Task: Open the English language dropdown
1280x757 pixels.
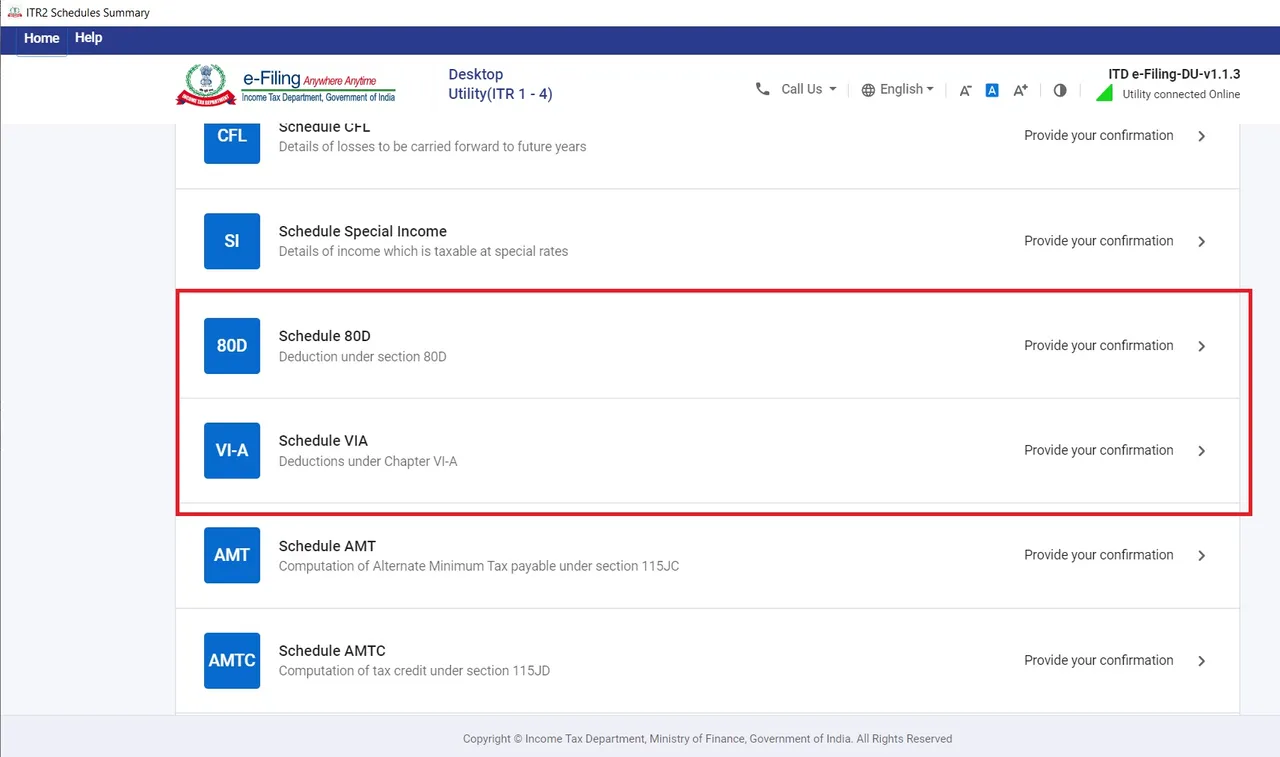Action: tap(906, 89)
